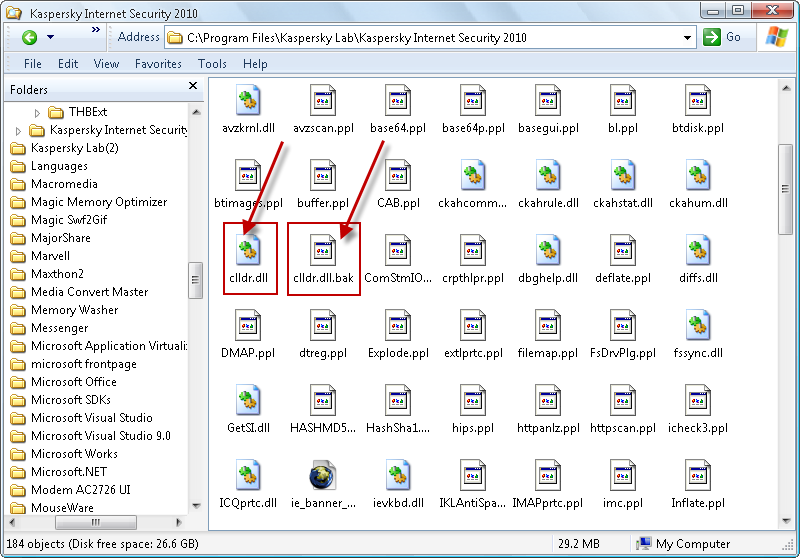Select the ICQprtc.dll file icon
This screenshot has height=558, width=800.
248,475
